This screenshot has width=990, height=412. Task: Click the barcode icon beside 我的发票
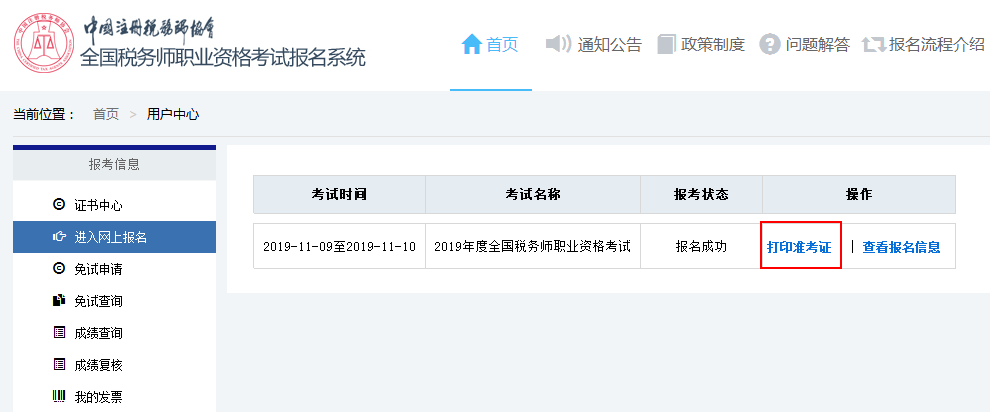pos(59,396)
